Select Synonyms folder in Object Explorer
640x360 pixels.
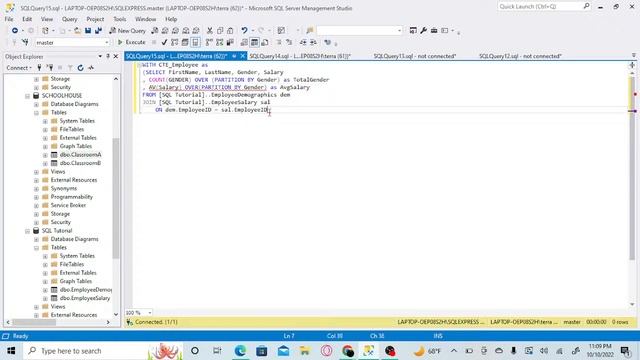pyautogui.click(x=64, y=189)
